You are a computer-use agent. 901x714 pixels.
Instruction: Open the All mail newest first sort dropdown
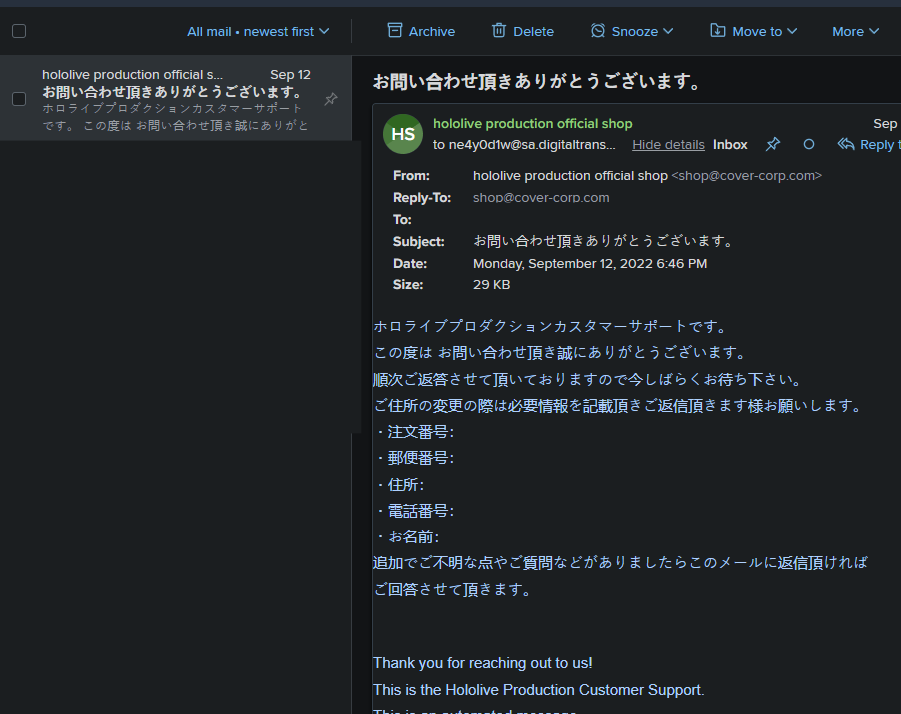pos(258,32)
